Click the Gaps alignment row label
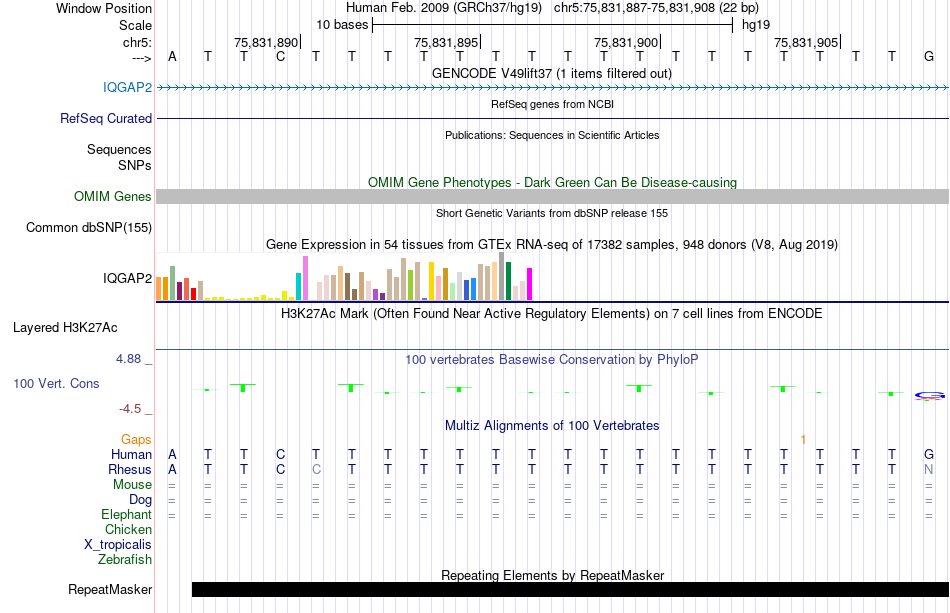Viewport: 950px width, 613px height. (136, 439)
